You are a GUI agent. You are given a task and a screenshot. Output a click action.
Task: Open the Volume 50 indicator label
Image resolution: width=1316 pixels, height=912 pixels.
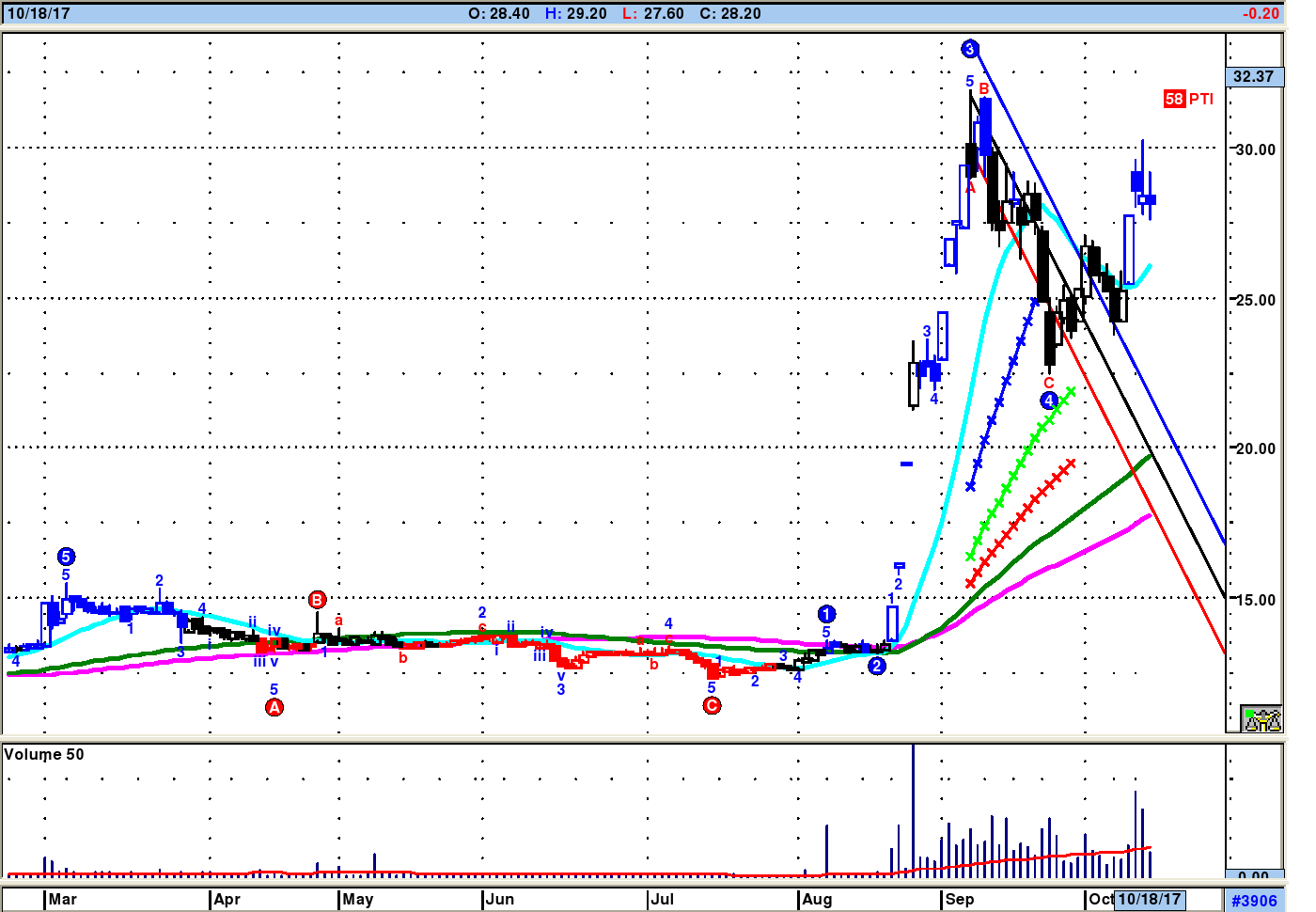(44, 754)
